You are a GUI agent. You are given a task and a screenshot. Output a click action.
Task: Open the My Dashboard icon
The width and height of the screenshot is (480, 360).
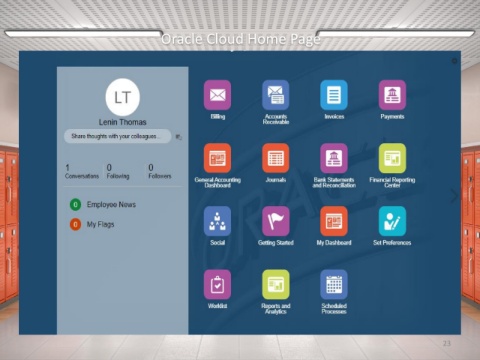[x=334, y=221]
